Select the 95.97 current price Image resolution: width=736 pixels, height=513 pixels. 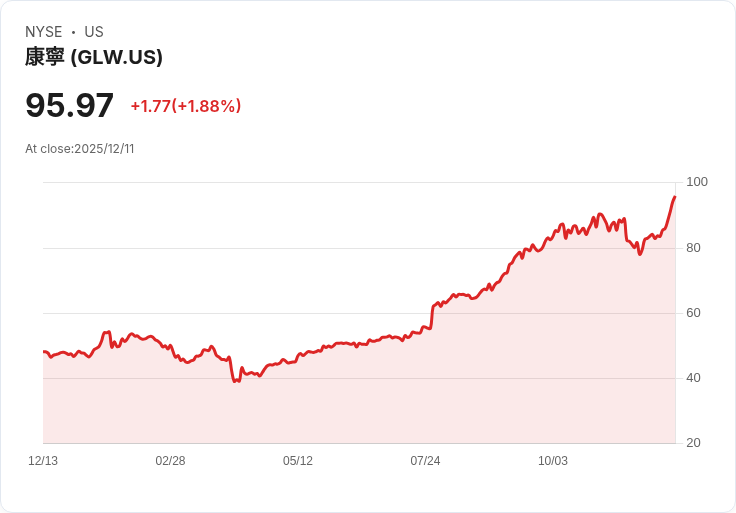click(x=69, y=105)
